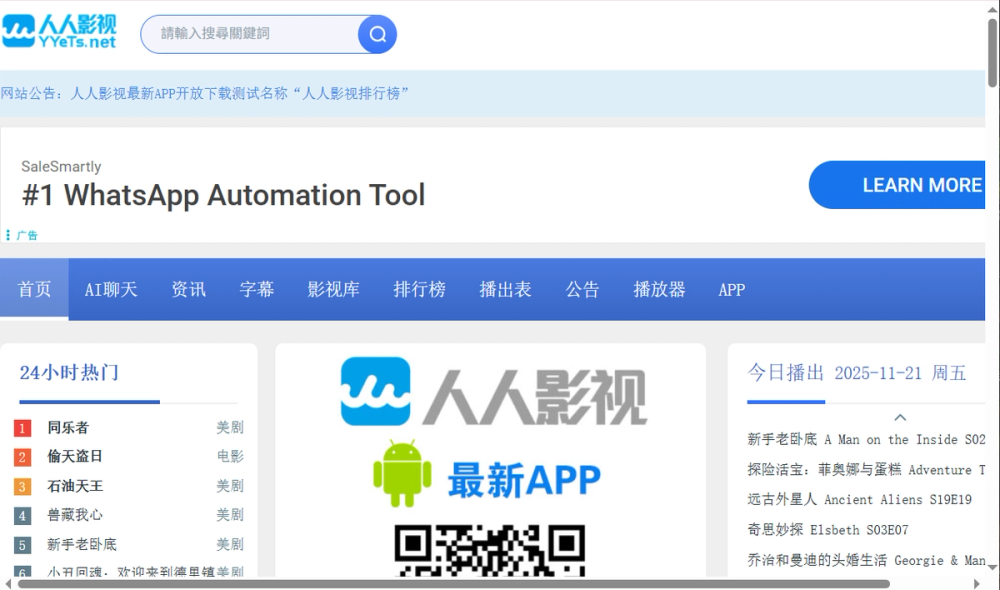Viewport: 1000px width, 590px height.
Task: Open the 播放器 navigation tab
Action: tap(659, 290)
